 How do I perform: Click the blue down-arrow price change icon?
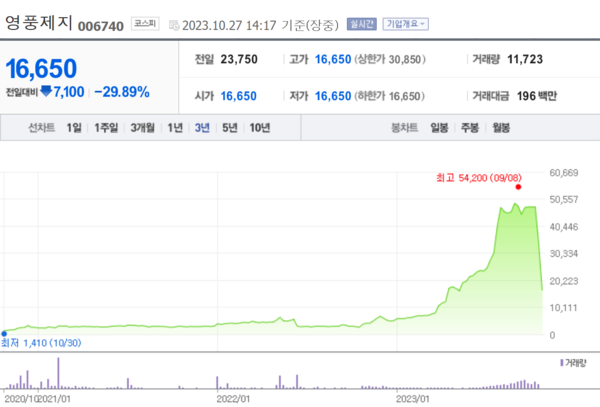(45, 92)
